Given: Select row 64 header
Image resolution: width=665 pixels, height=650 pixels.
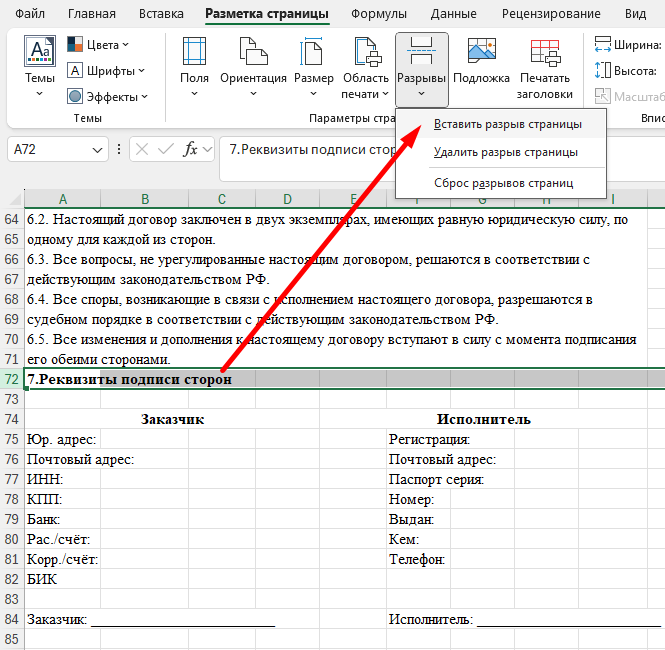Looking at the screenshot, I should click(x=11, y=219).
